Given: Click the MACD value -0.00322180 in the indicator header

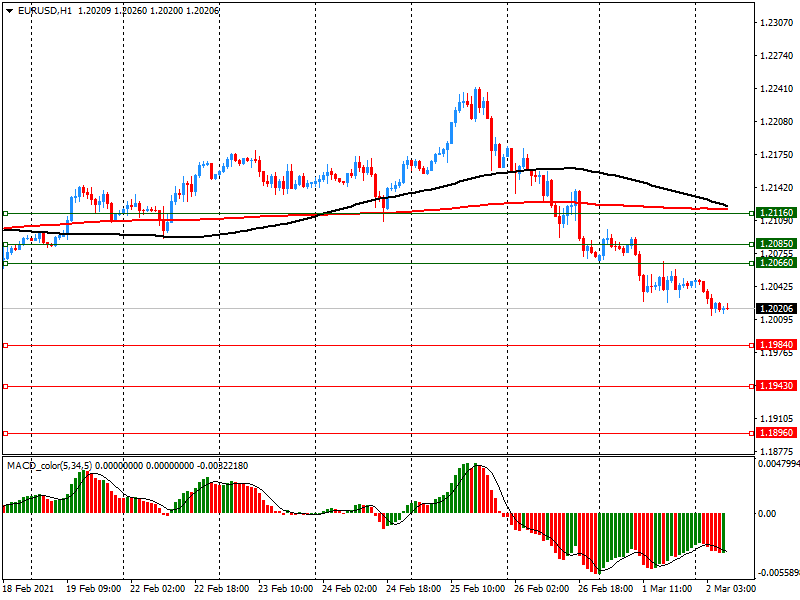Looking at the screenshot, I should (x=222, y=465).
